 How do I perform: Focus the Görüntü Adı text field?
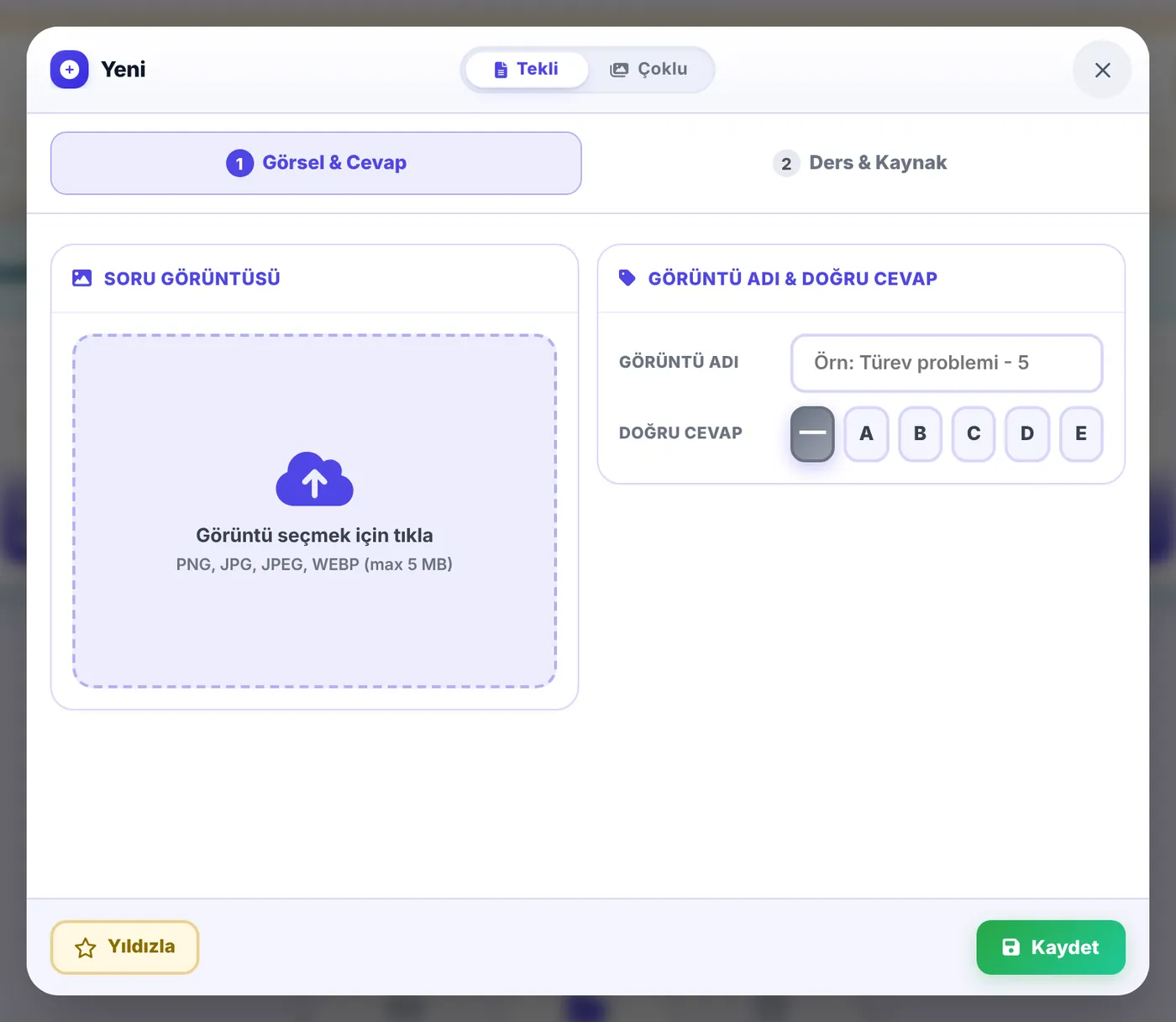(x=947, y=363)
